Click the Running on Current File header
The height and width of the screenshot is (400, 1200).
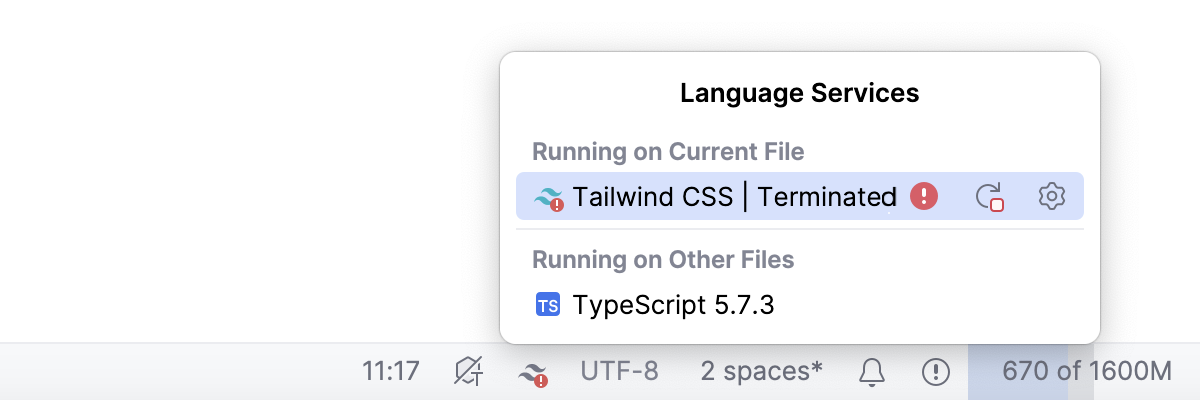(668, 152)
